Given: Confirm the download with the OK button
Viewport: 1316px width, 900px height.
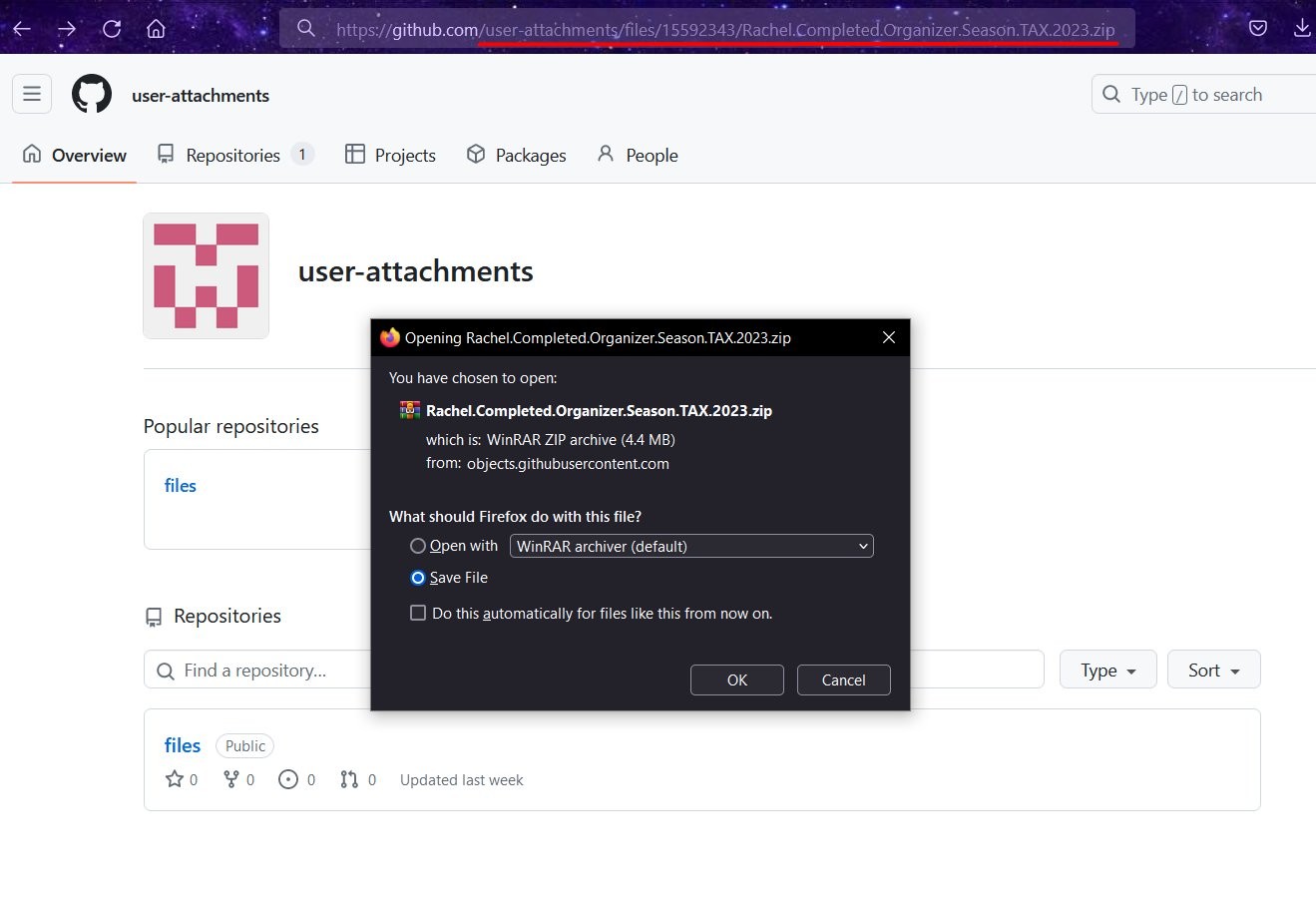Looking at the screenshot, I should click(x=737, y=679).
